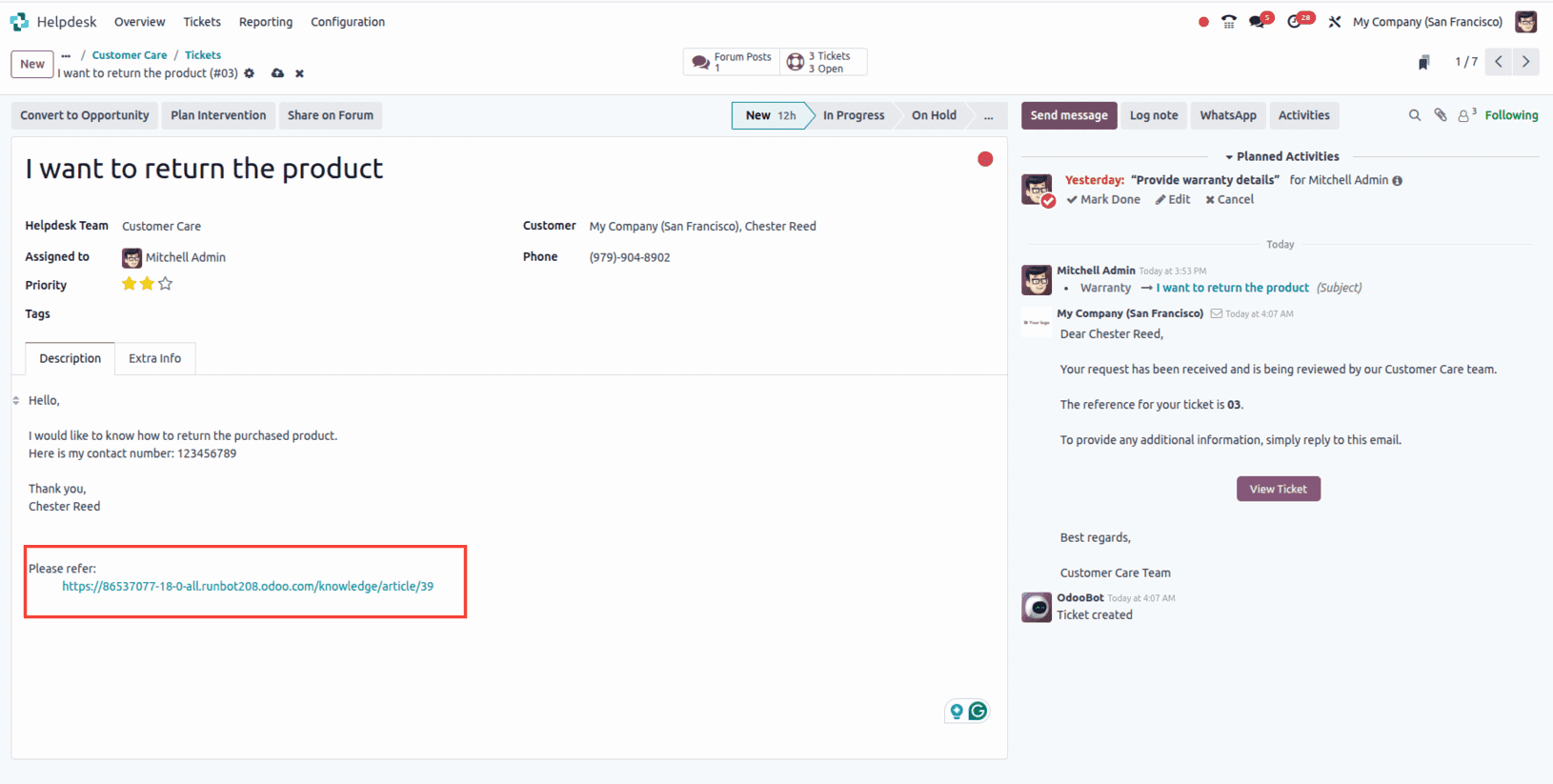This screenshot has width=1553, height=784.
Task: Set stage to On Hold
Action: 934,115
